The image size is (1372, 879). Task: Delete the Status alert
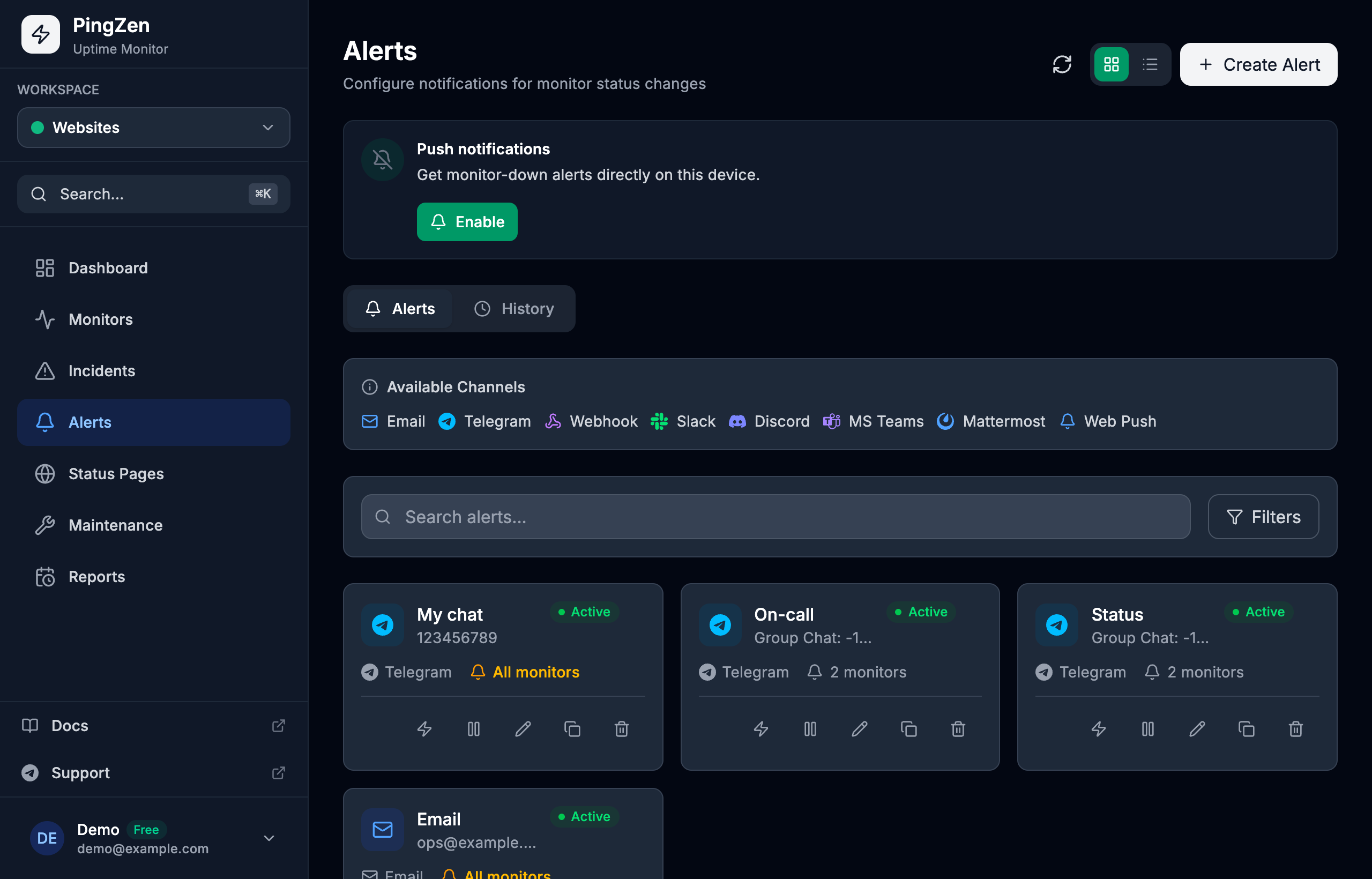[1296, 729]
